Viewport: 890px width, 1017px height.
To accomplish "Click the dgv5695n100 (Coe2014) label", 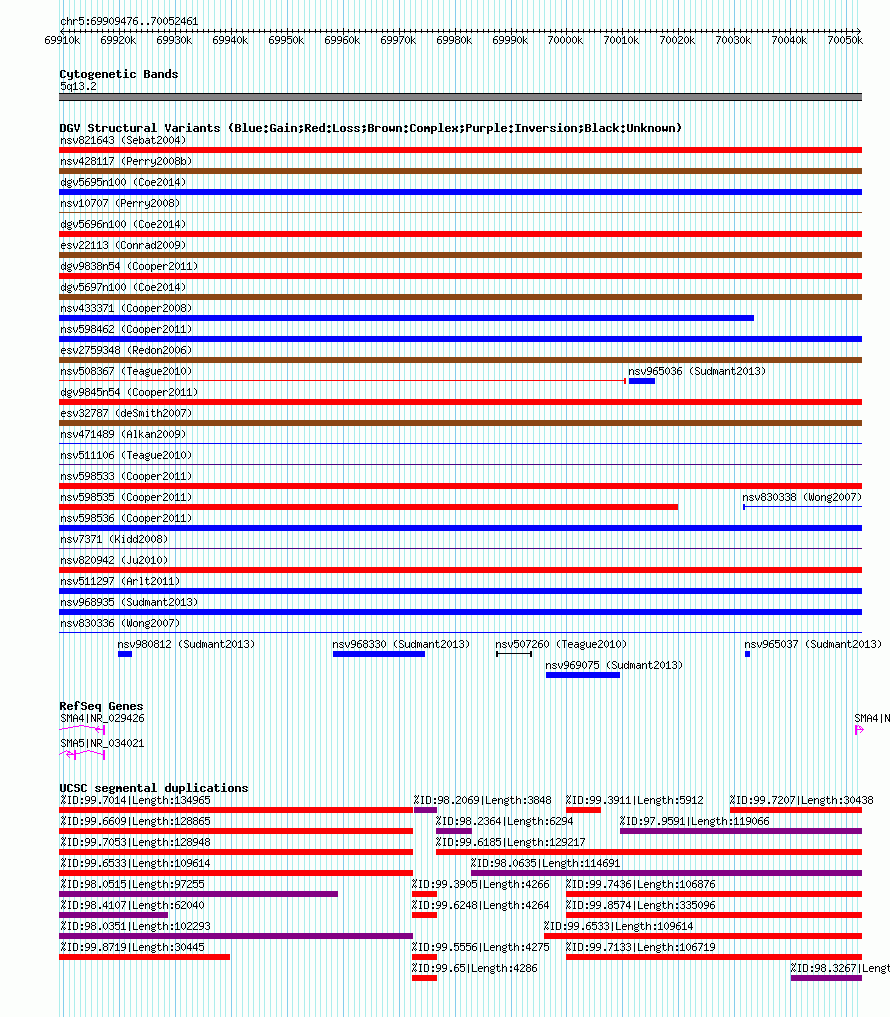I will [123, 182].
